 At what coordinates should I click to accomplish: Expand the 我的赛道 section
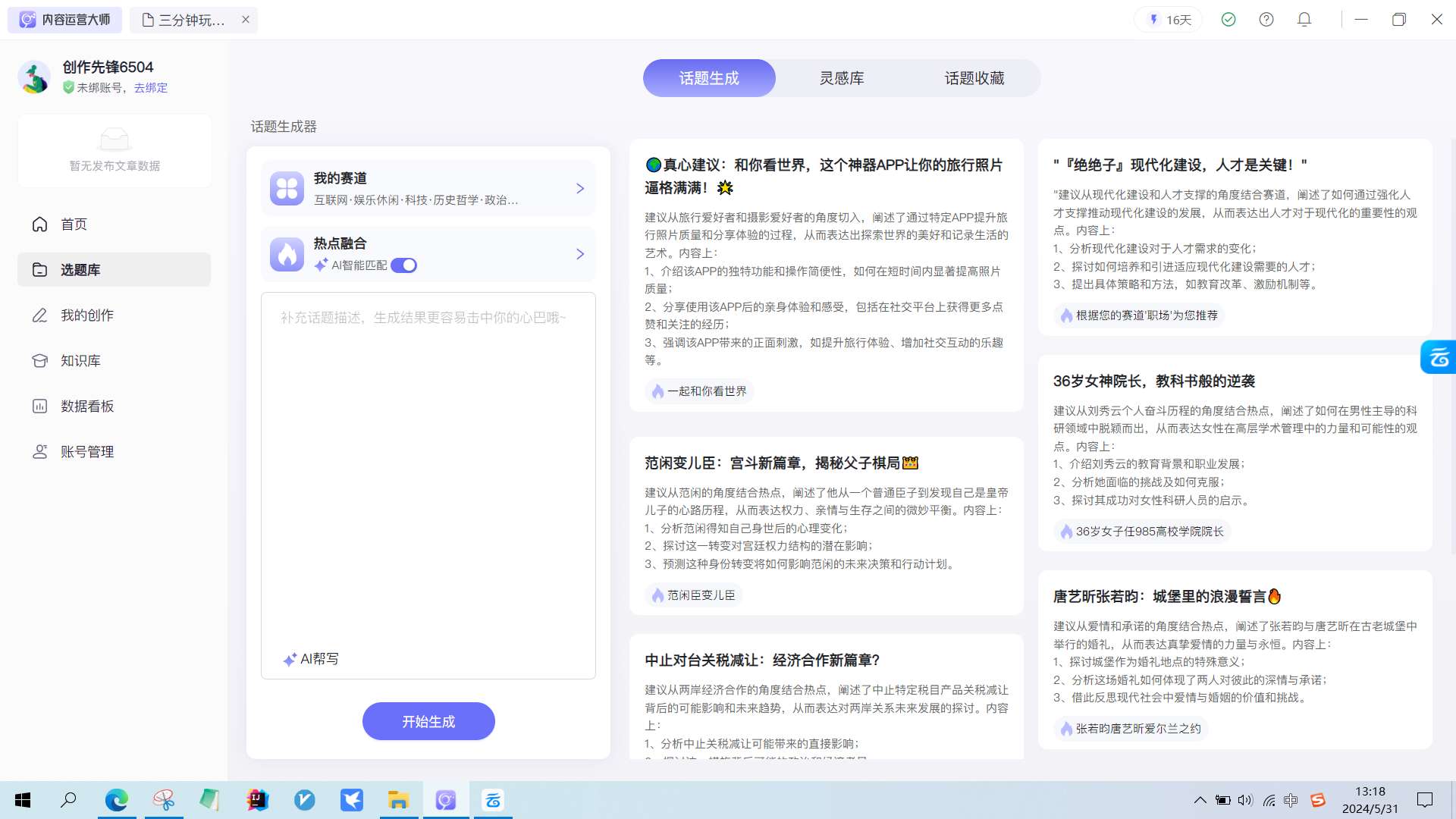click(580, 188)
